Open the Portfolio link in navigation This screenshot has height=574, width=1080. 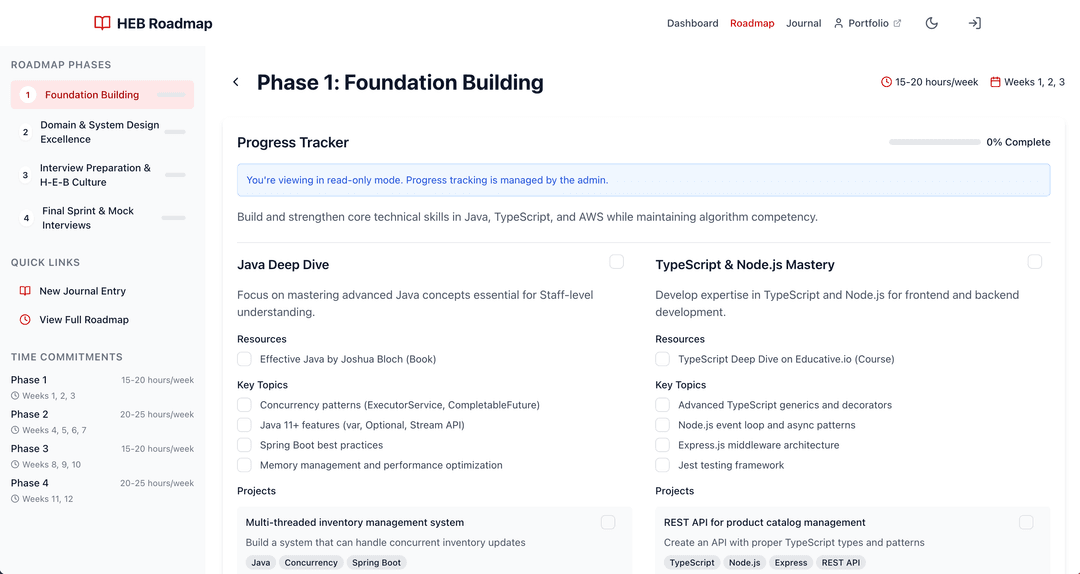867,23
